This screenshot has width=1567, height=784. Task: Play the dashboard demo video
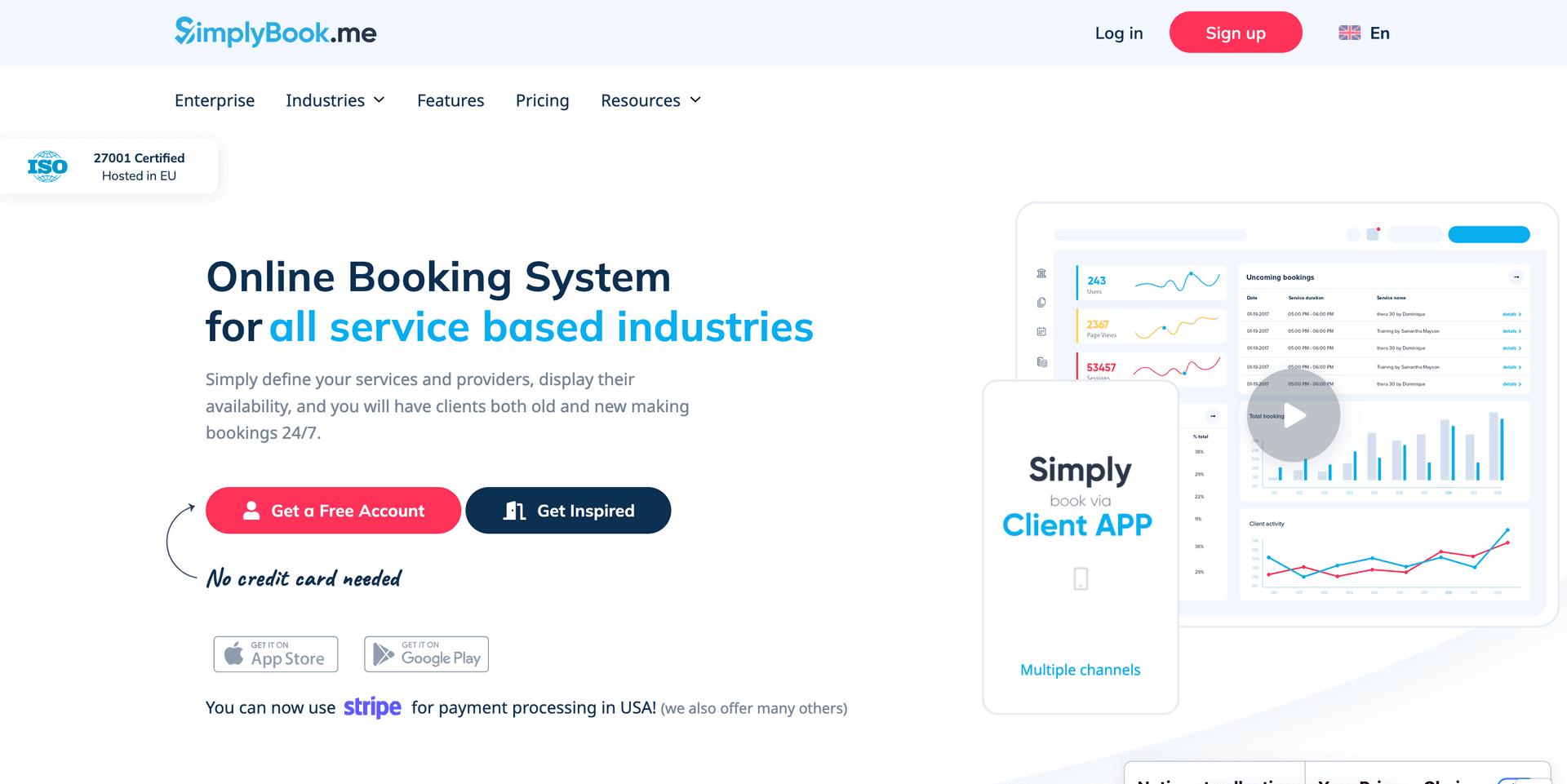1294,416
